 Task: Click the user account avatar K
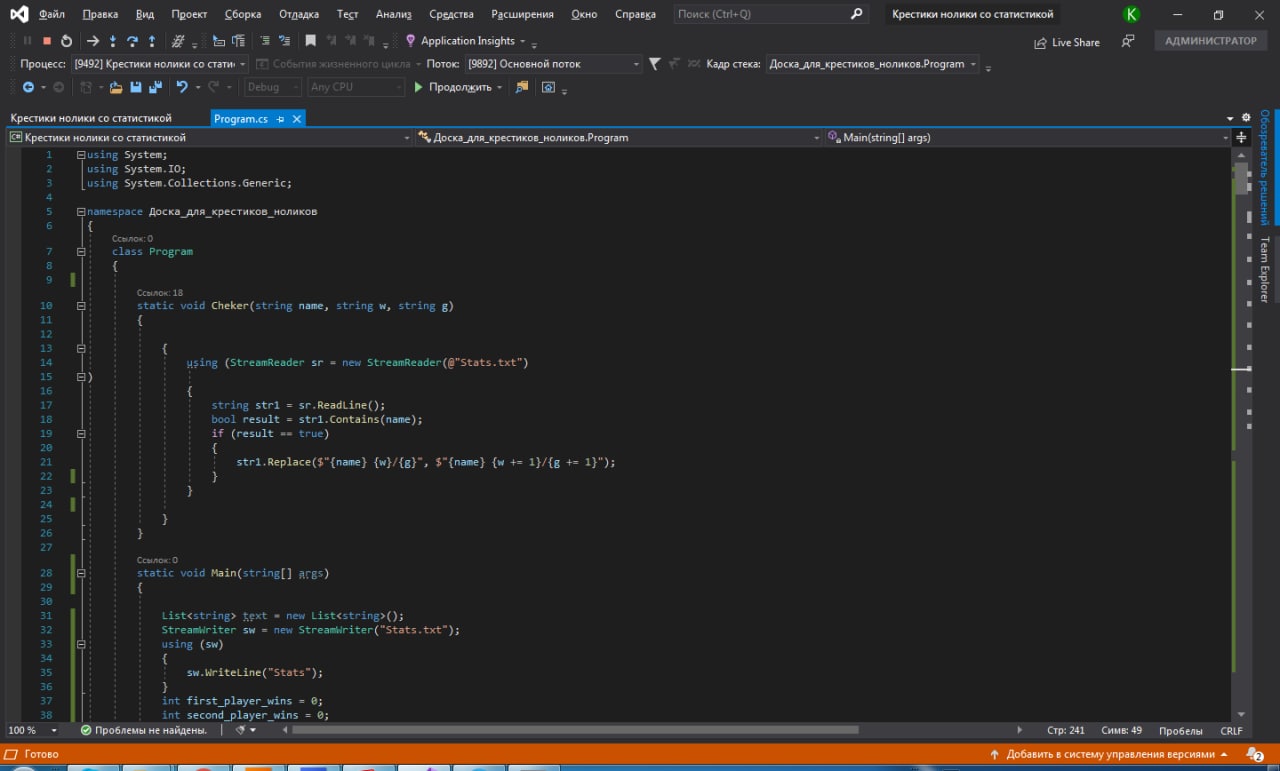click(x=1131, y=14)
